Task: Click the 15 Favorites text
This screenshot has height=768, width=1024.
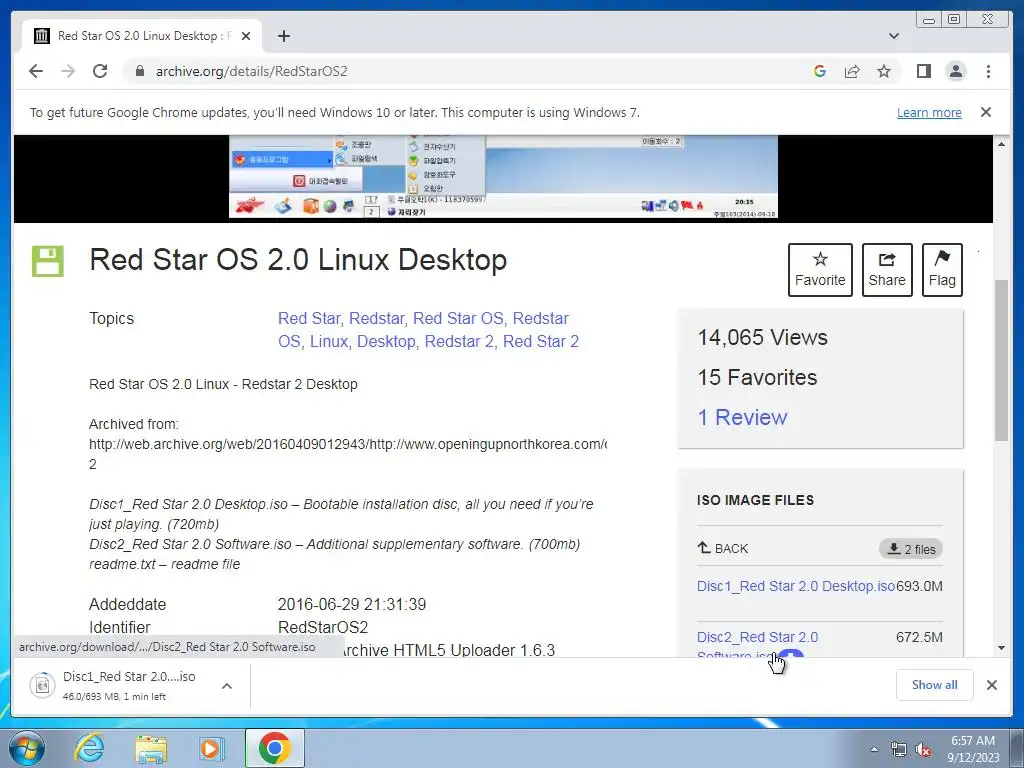Action: click(757, 377)
